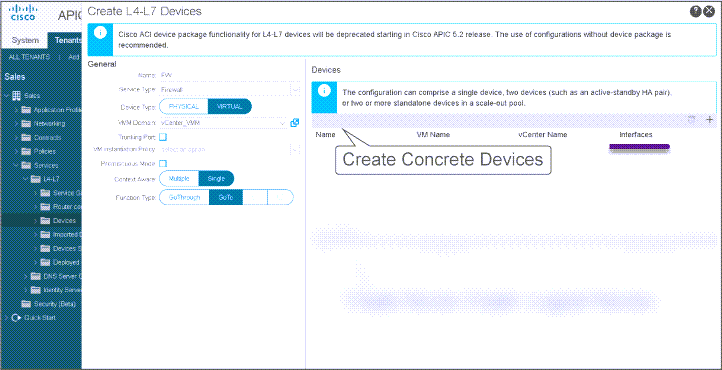Click the Services folder icon
This screenshot has height=370, width=722.
(x=26, y=165)
